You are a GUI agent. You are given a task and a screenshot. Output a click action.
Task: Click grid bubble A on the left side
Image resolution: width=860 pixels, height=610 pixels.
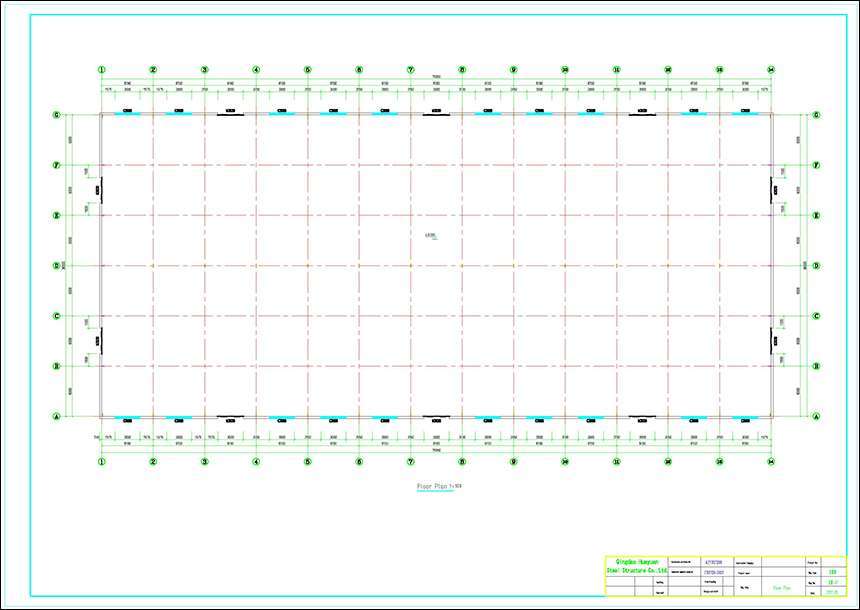click(x=57, y=416)
